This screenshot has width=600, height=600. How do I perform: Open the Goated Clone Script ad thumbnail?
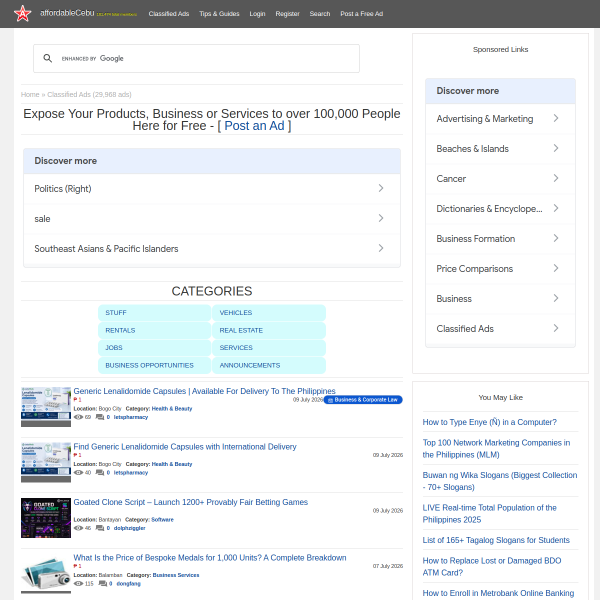pyautogui.click(x=46, y=518)
